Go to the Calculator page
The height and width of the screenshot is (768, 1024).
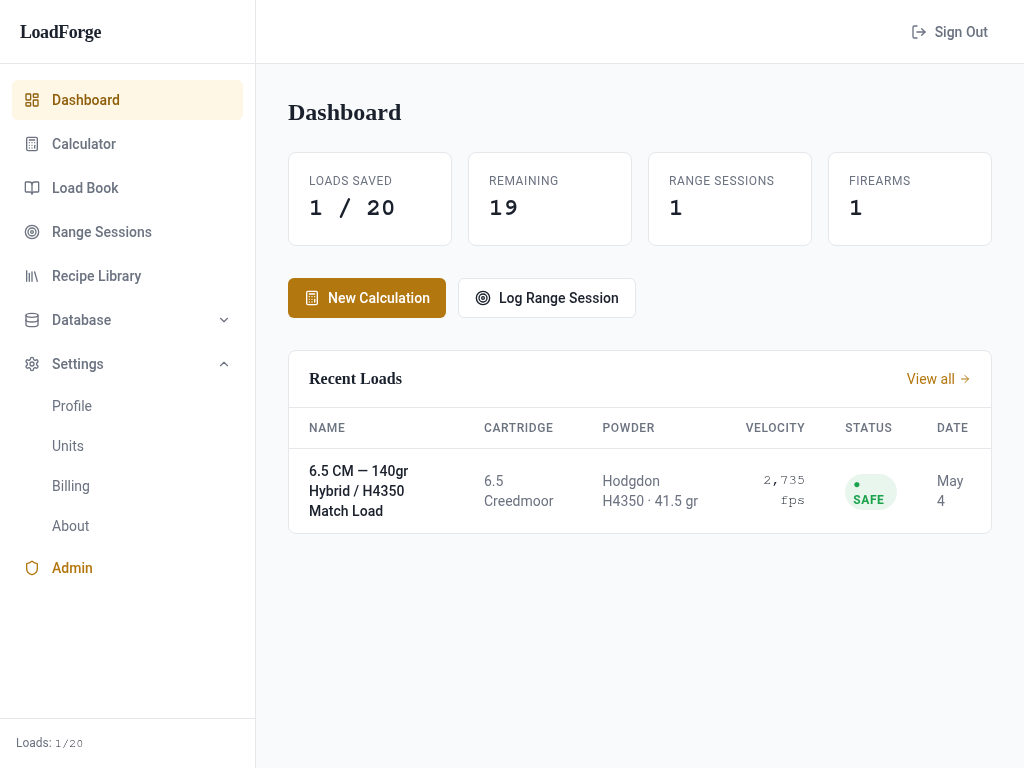[127, 144]
